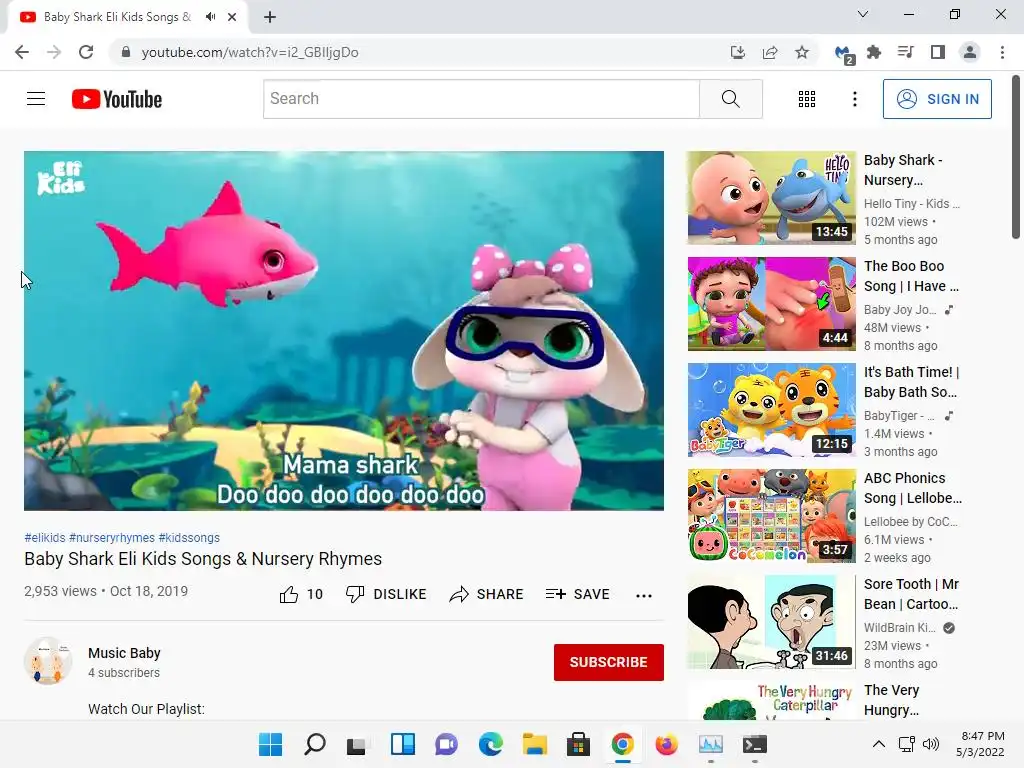This screenshot has height=768, width=1024.
Task: Open volume control in system tray
Action: (x=931, y=744)
